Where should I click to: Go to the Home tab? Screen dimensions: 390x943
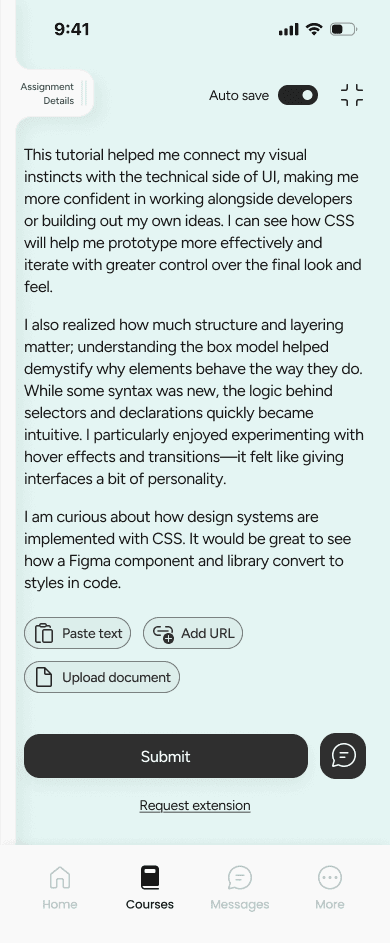click(60, 888)
